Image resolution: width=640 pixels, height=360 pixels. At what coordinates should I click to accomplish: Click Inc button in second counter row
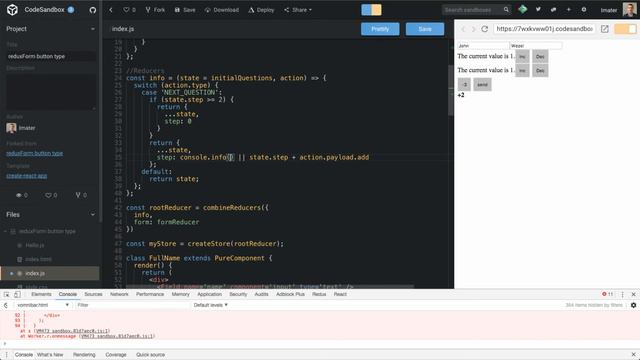point(522,71)
